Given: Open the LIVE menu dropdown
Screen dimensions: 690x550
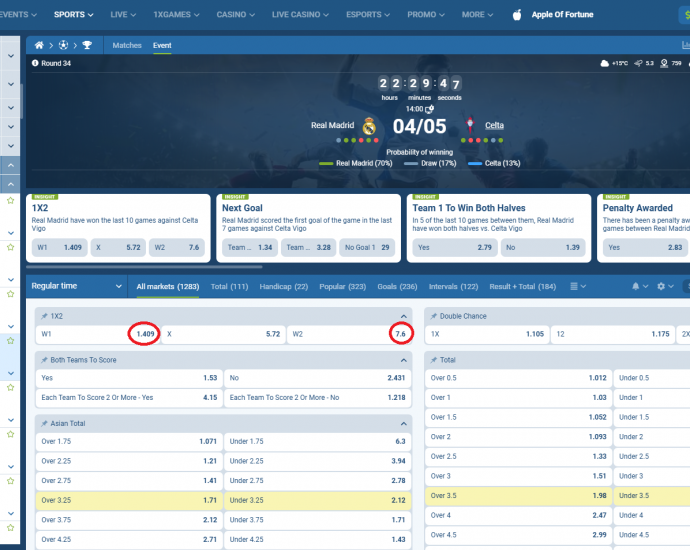Looking at the screenshot, I should click(123, 15).
